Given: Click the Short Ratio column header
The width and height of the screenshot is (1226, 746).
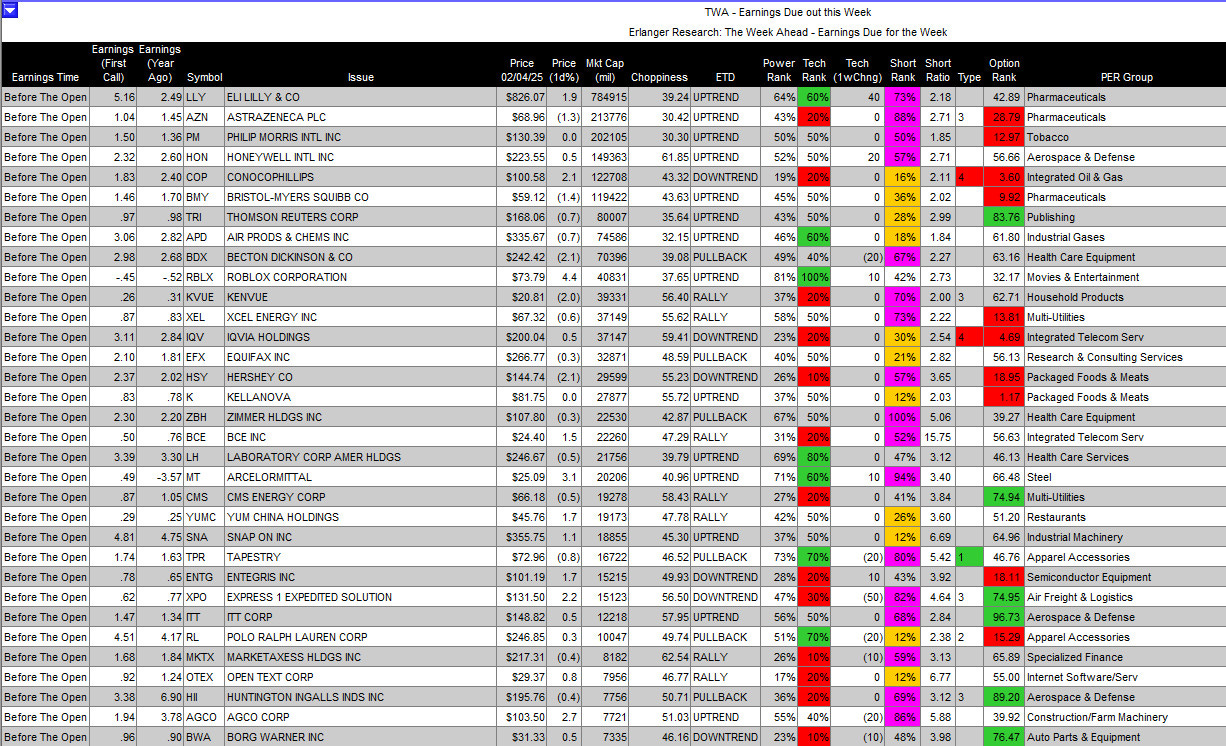Looking at the screenshot, I should tap(938, 70).
